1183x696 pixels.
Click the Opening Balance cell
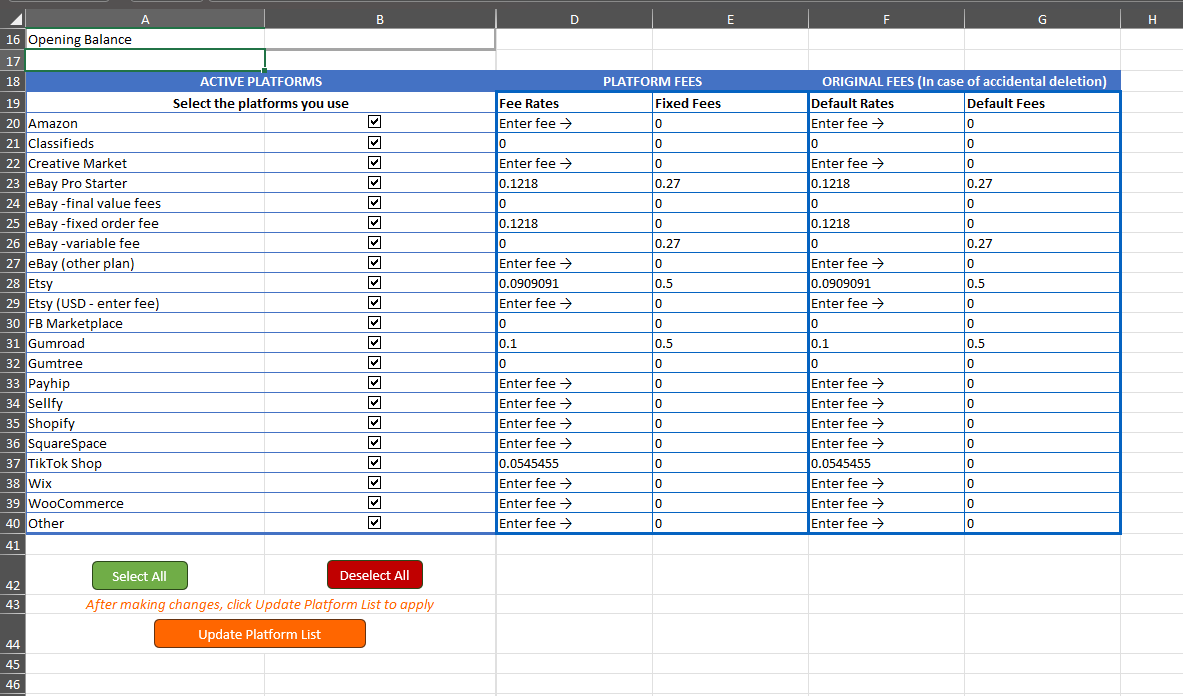point(145,39)
